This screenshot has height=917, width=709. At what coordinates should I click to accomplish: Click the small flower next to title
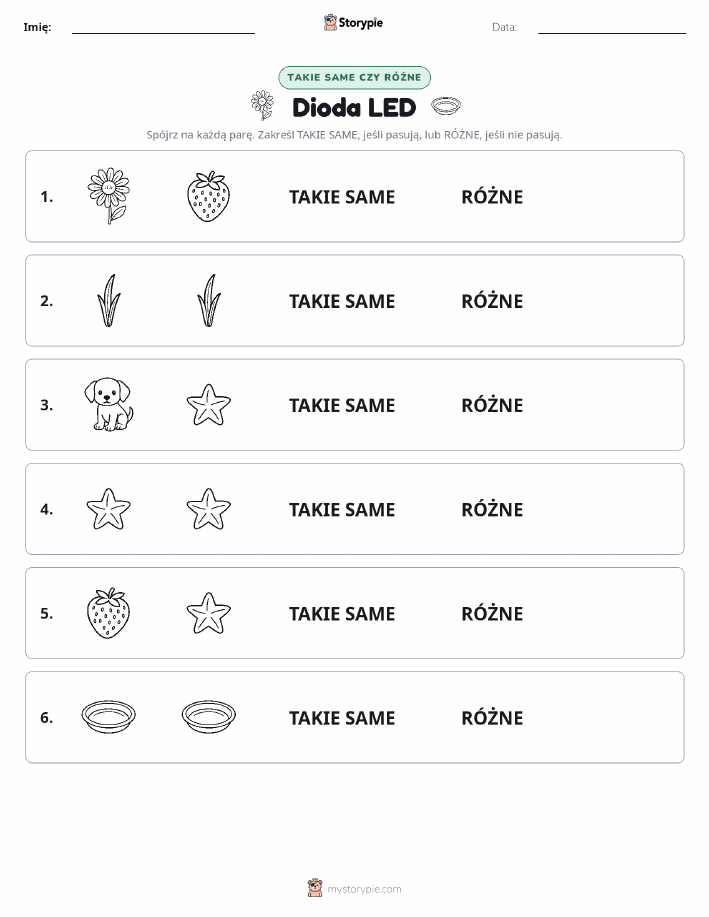[x=262, y=105]
